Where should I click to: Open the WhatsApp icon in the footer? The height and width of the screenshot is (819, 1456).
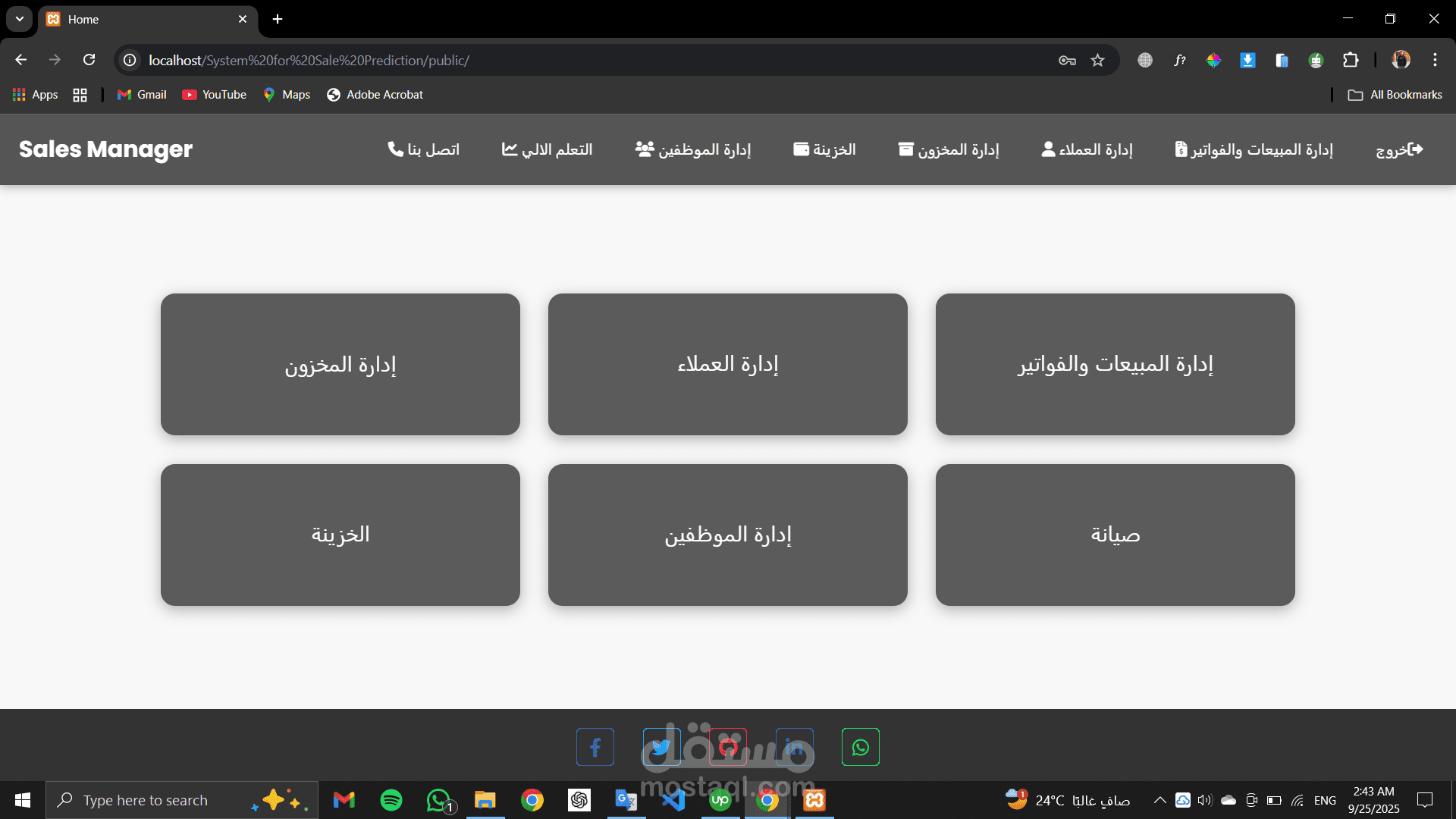pos(860,746)
